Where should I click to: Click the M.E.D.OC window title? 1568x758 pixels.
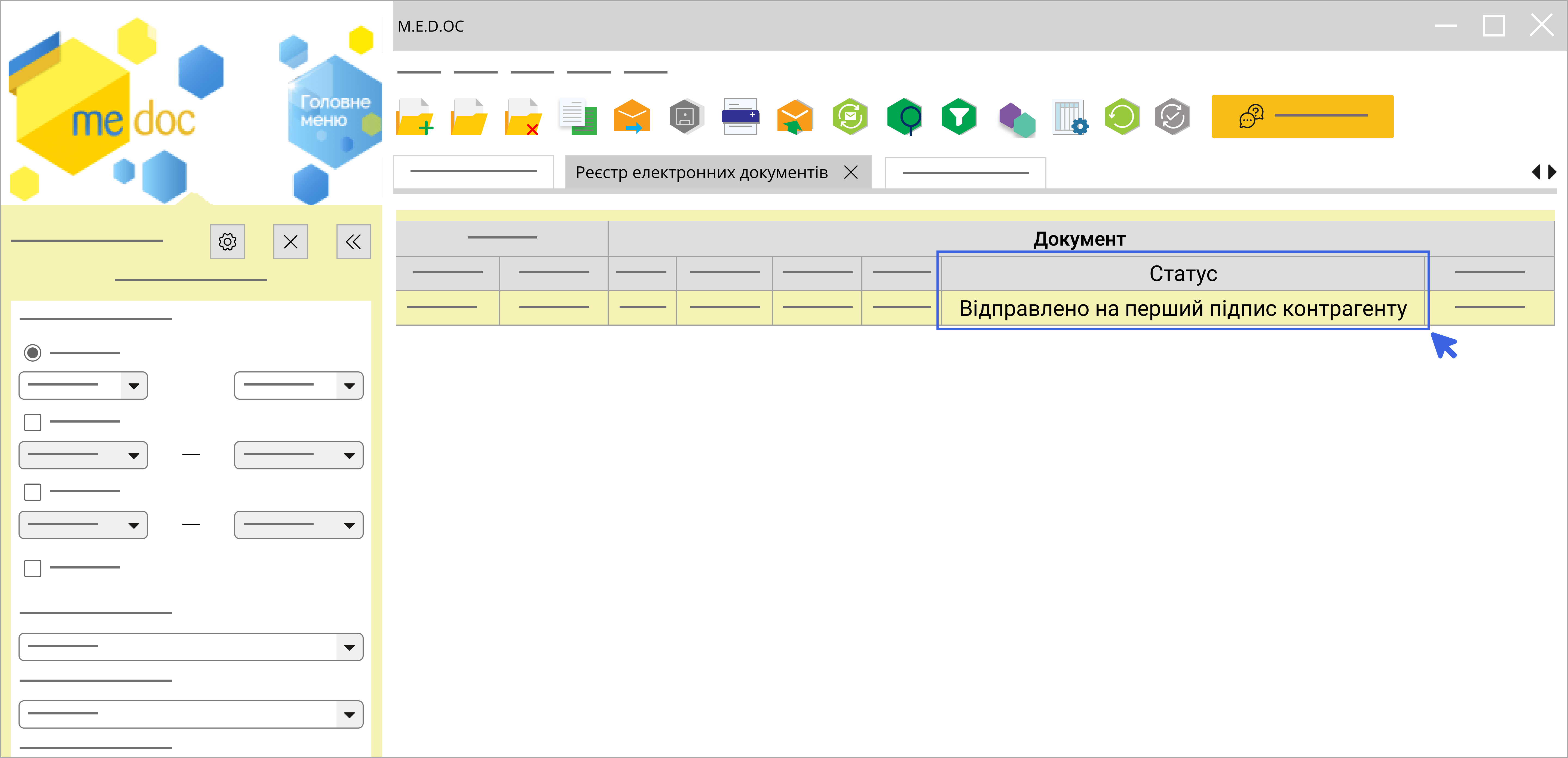[431, 26]
